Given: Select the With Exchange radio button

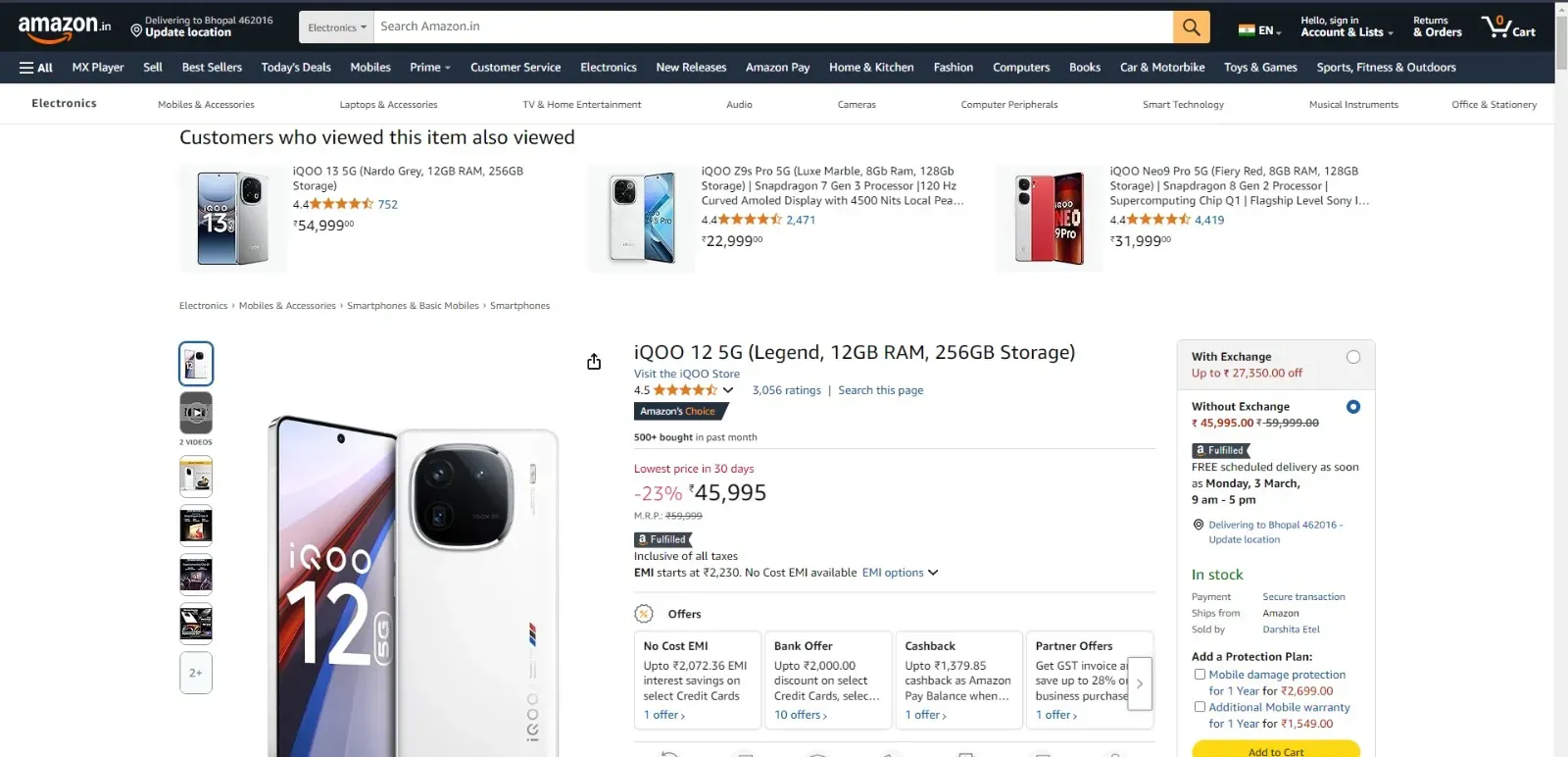Looking at the screenshot, I should coord(1353,357).
